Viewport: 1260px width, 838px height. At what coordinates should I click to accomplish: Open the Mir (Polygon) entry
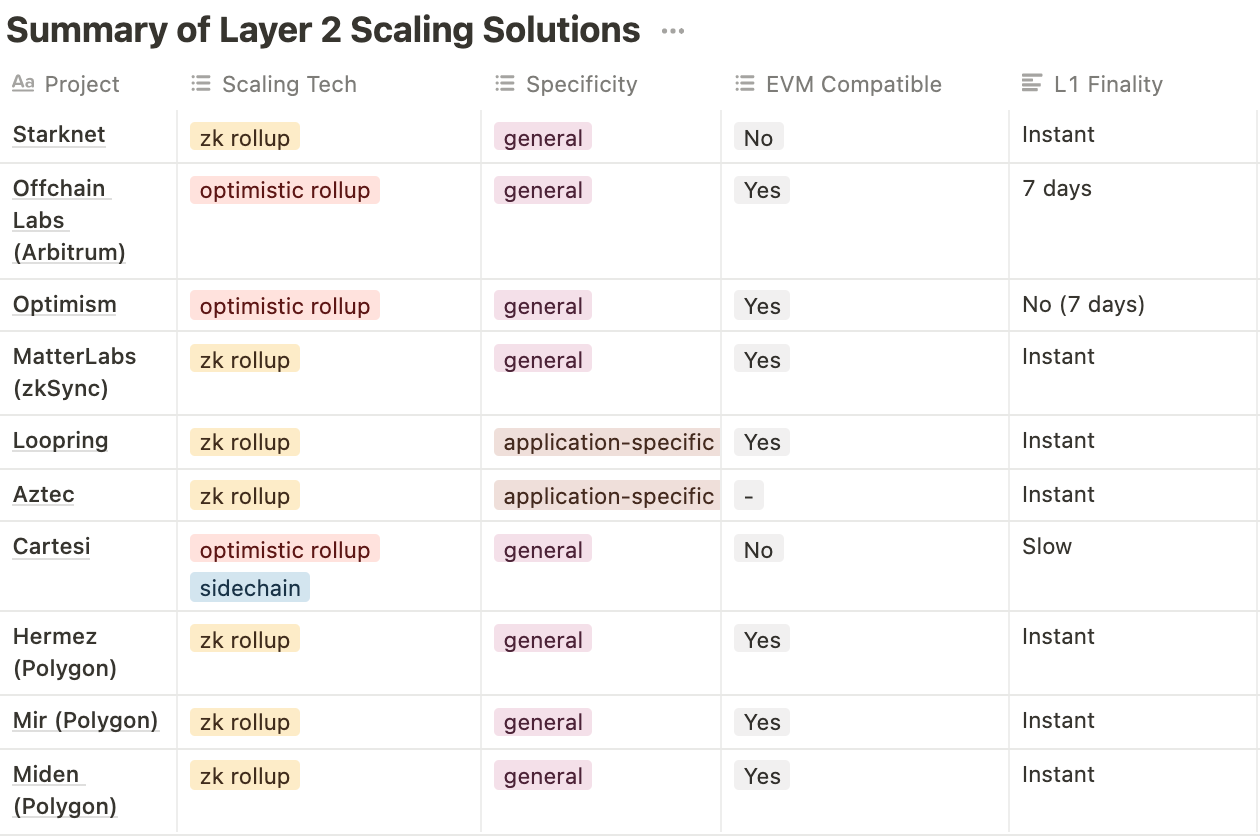[85, 721]
